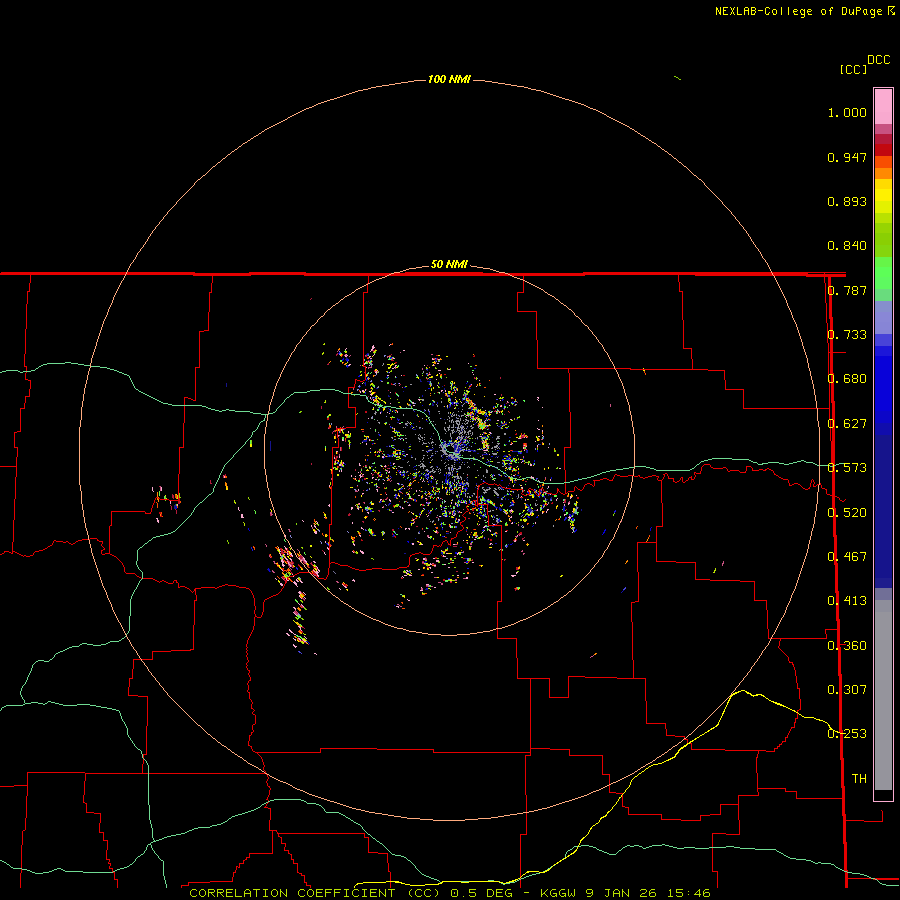Image resolution: width=900 pixels, height=900 pixels.
Task: Click the CORRELATION COEFFICIENT (CC) title text
Action: click(315, 893)
